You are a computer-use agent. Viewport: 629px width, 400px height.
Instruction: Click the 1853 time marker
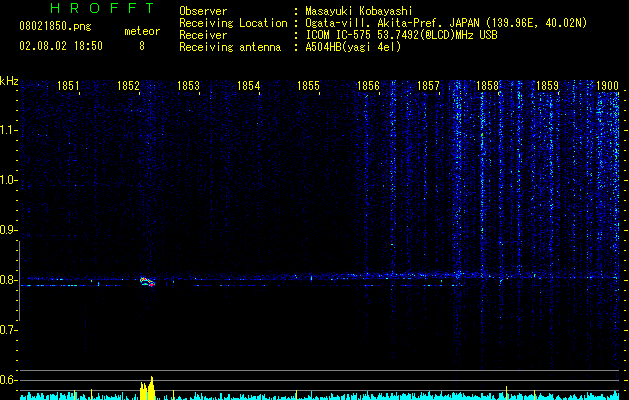pyautogui.click(x=188, y=86)
